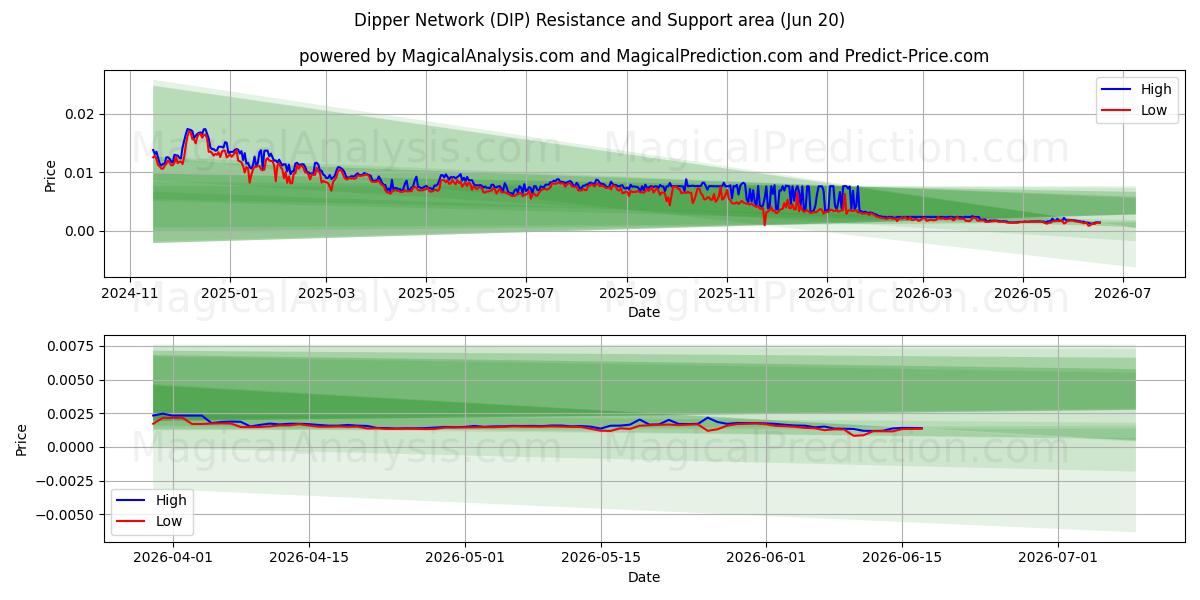Click the '2026-05-01' date tick label
Image resolution: width=1200 pixels, height=600 pixels.
click(x=466, y=559)
